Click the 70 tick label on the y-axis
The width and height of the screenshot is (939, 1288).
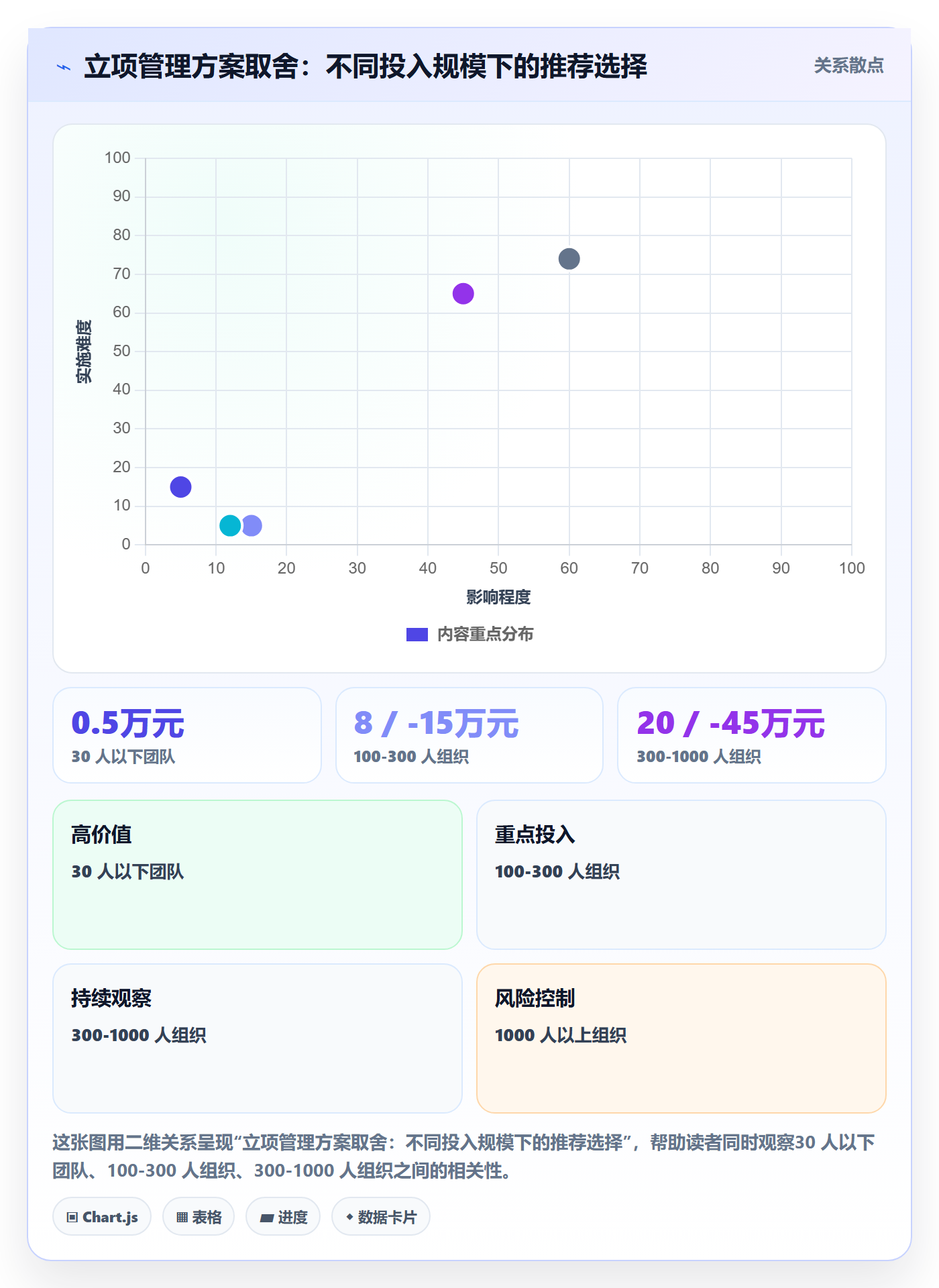[x=121, y=274]
